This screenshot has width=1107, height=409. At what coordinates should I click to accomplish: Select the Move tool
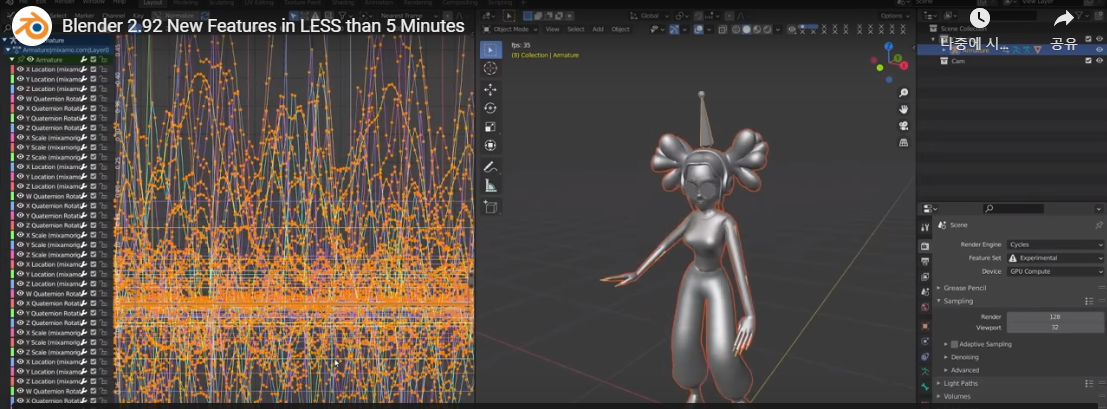coord(491,90)
